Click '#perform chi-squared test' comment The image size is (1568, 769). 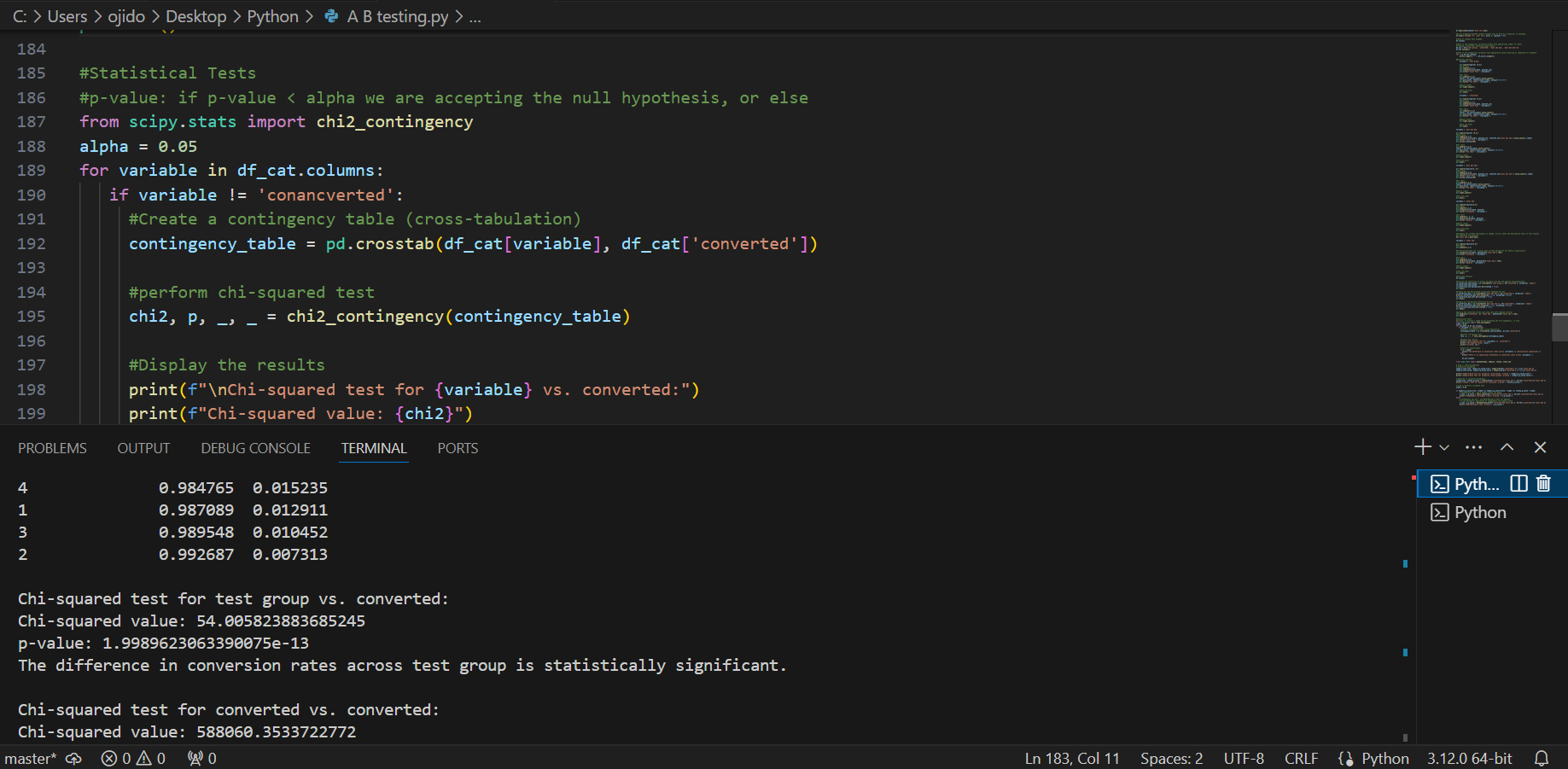tap(252, 292)
